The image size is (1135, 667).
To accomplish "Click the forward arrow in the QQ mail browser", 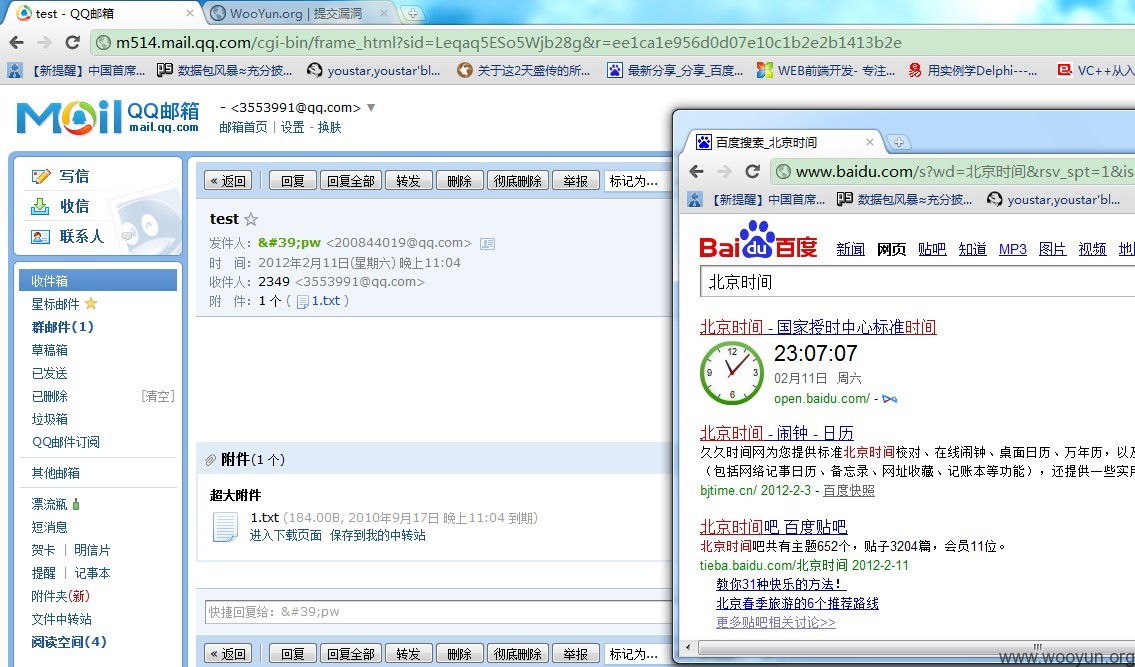I will click(44, 42).
